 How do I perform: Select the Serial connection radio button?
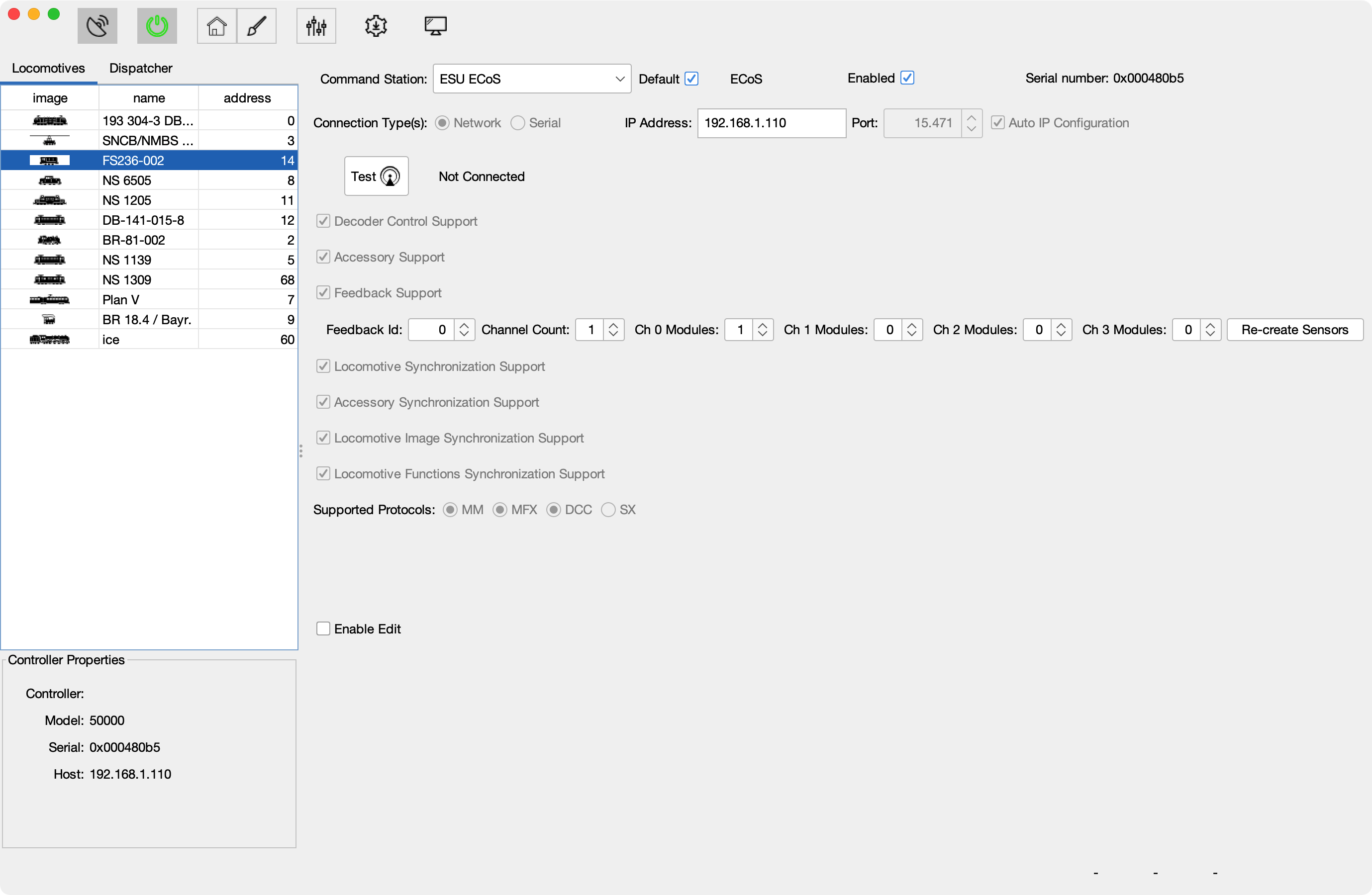[x=518, y=123]
